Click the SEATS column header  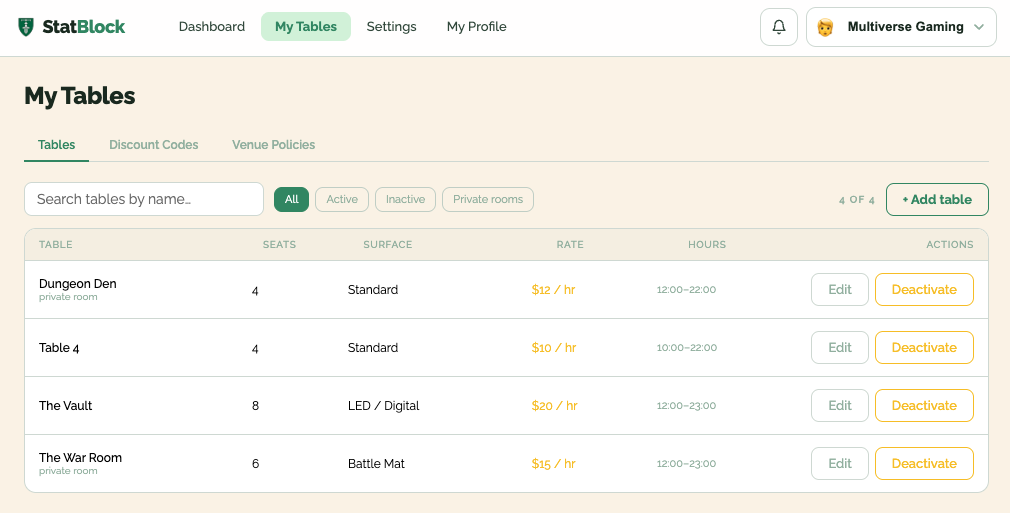[280, 245]
